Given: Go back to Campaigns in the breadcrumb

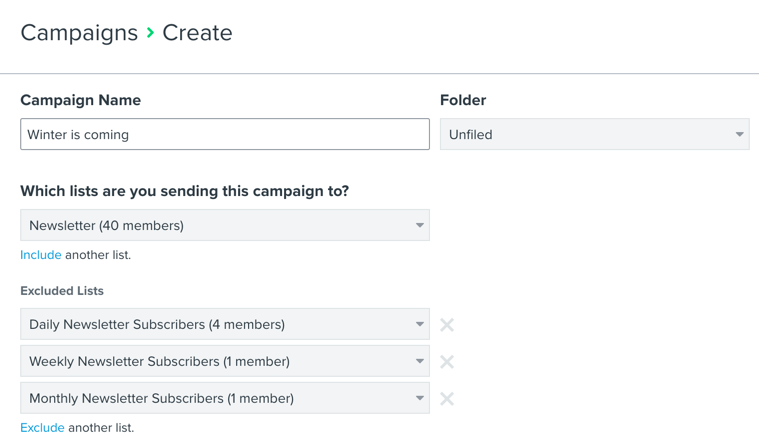Looking at the screenshot, I should (x=79, y=33).
